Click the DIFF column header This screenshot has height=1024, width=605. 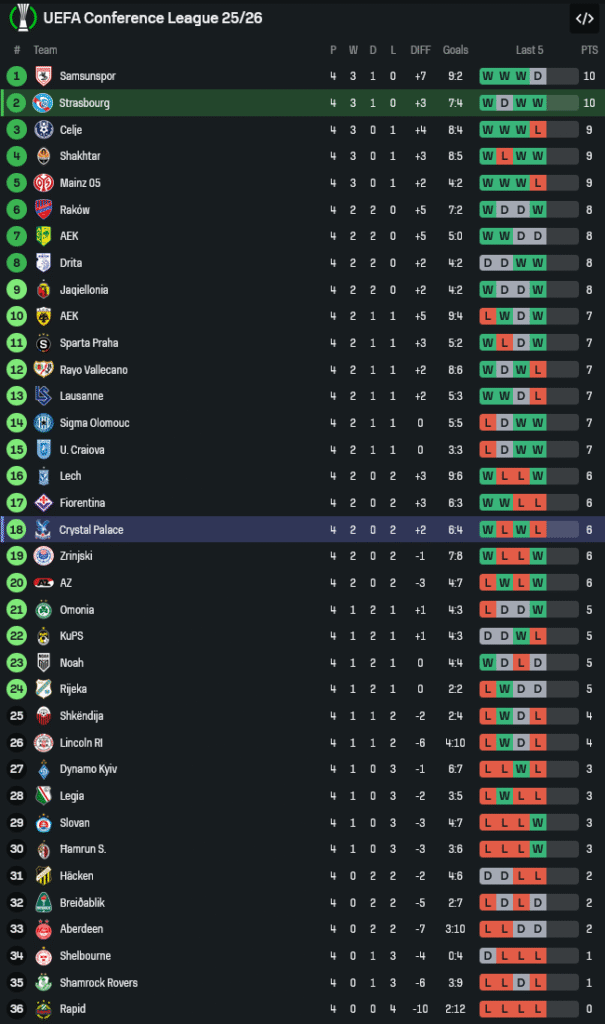[420, 50]
